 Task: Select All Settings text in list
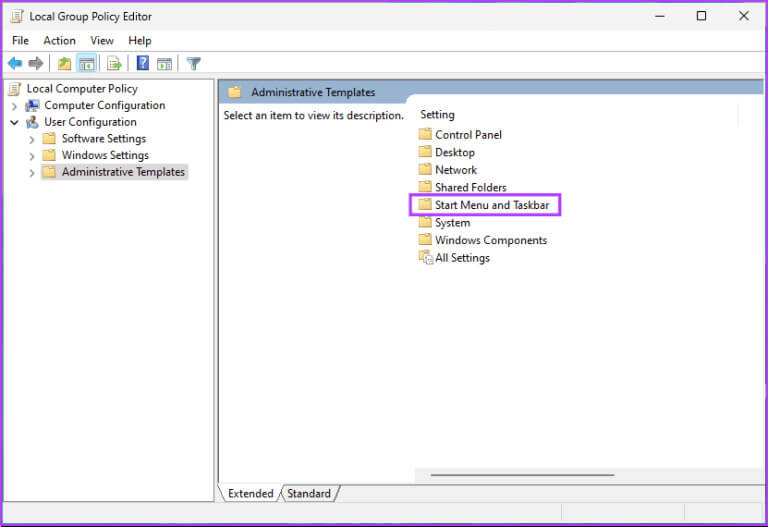(x=462, y=258)
